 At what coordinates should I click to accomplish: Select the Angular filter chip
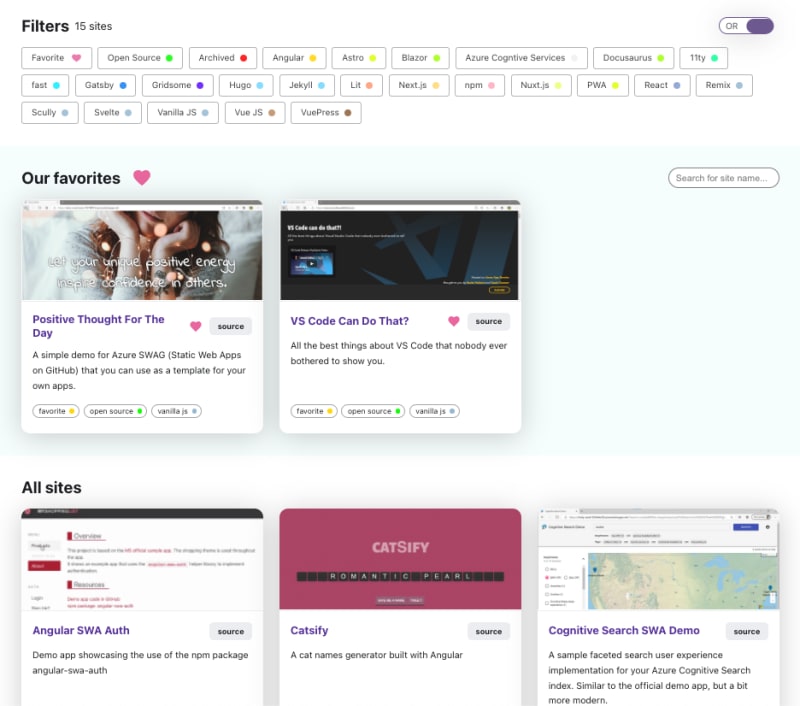point(294,58)
